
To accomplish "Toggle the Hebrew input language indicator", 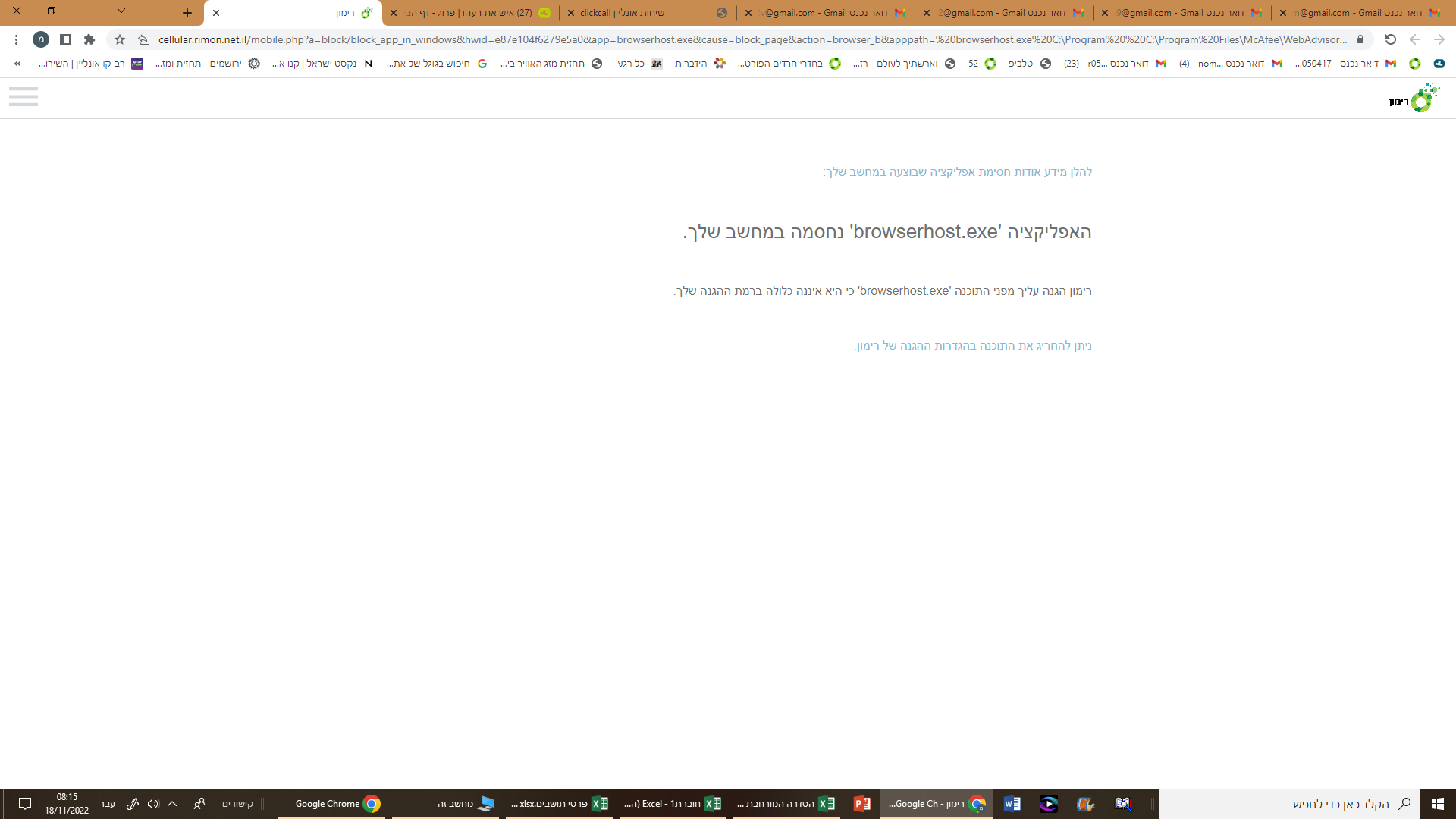I will pyautogui.click(x=108, y=804).
